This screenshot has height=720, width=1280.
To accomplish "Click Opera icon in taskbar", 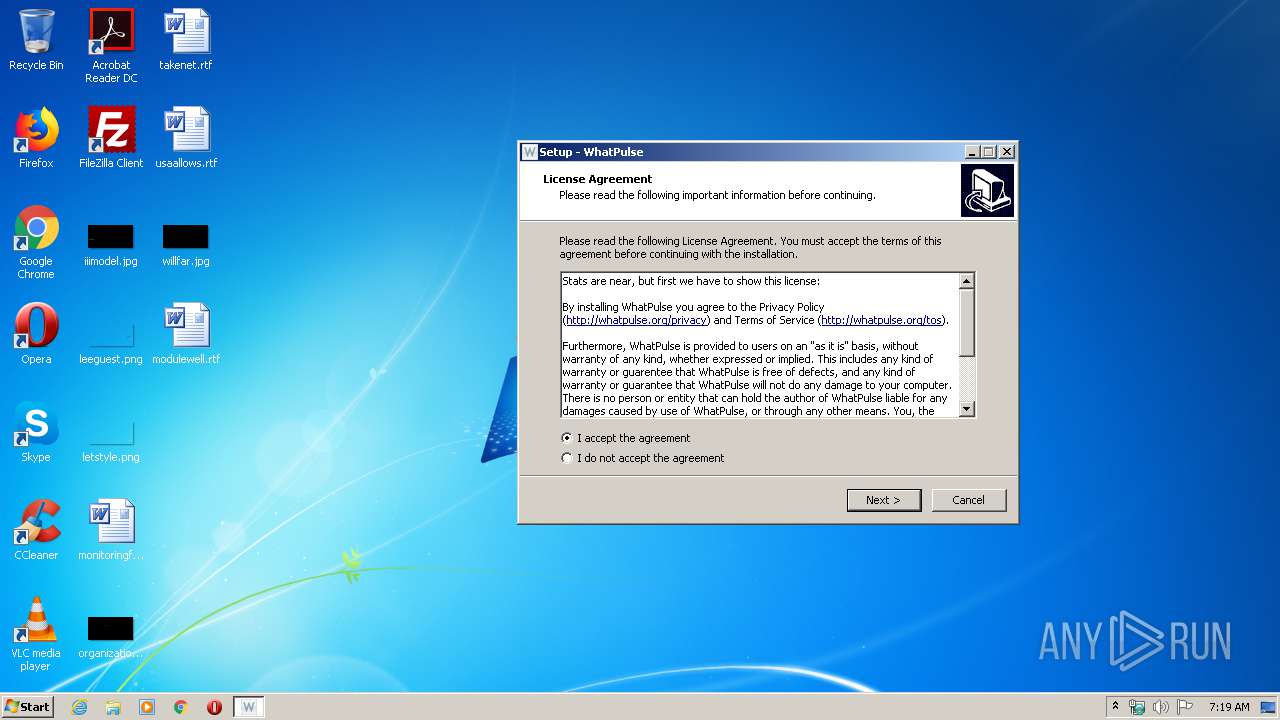I will 214,707.
